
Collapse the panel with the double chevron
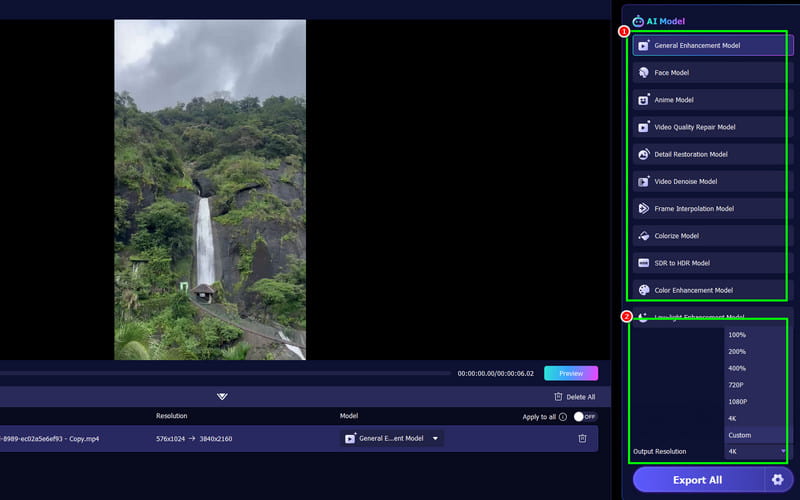[x=222, y=397]
